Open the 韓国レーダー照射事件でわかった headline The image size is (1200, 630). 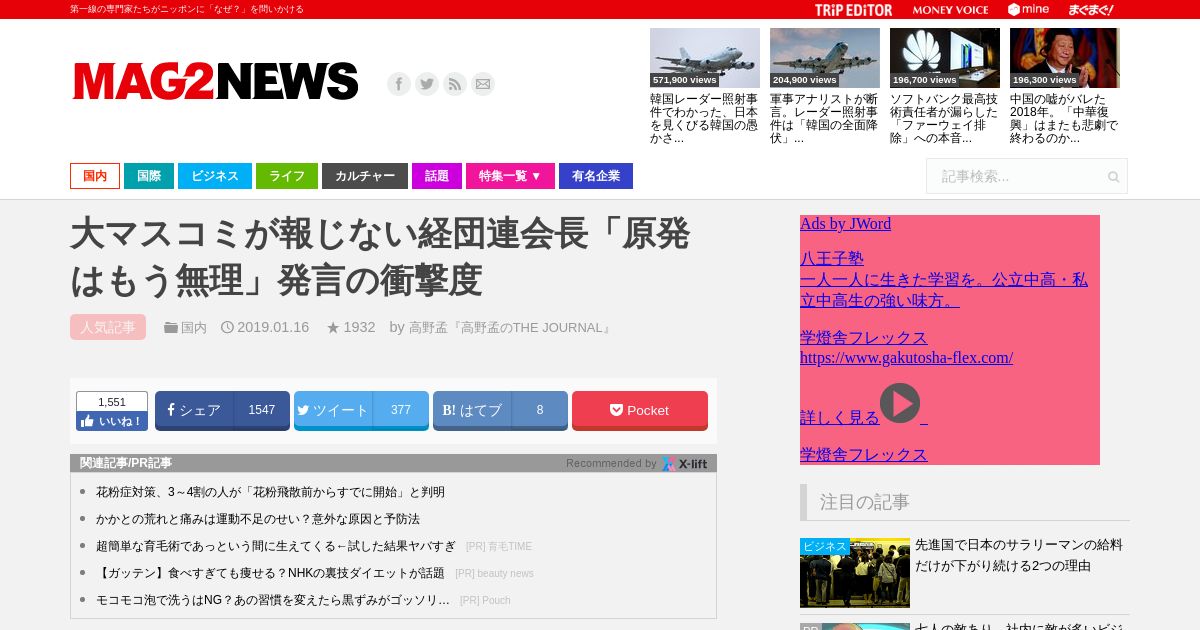click(704, 119)
